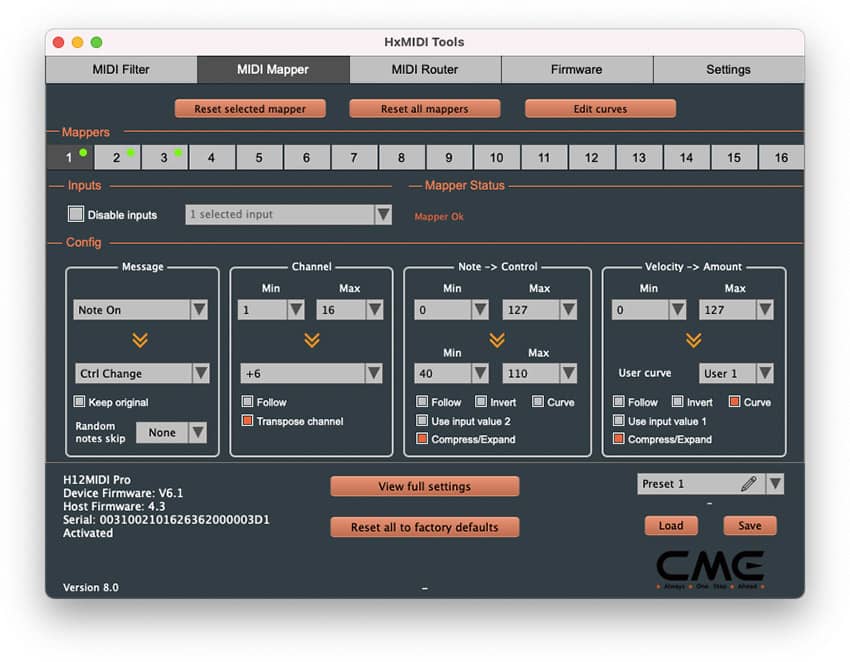The height and width of the screenshot is (662, 850).
Task: Click the chevron arrows in the Channel section
Action: (310, 340)
